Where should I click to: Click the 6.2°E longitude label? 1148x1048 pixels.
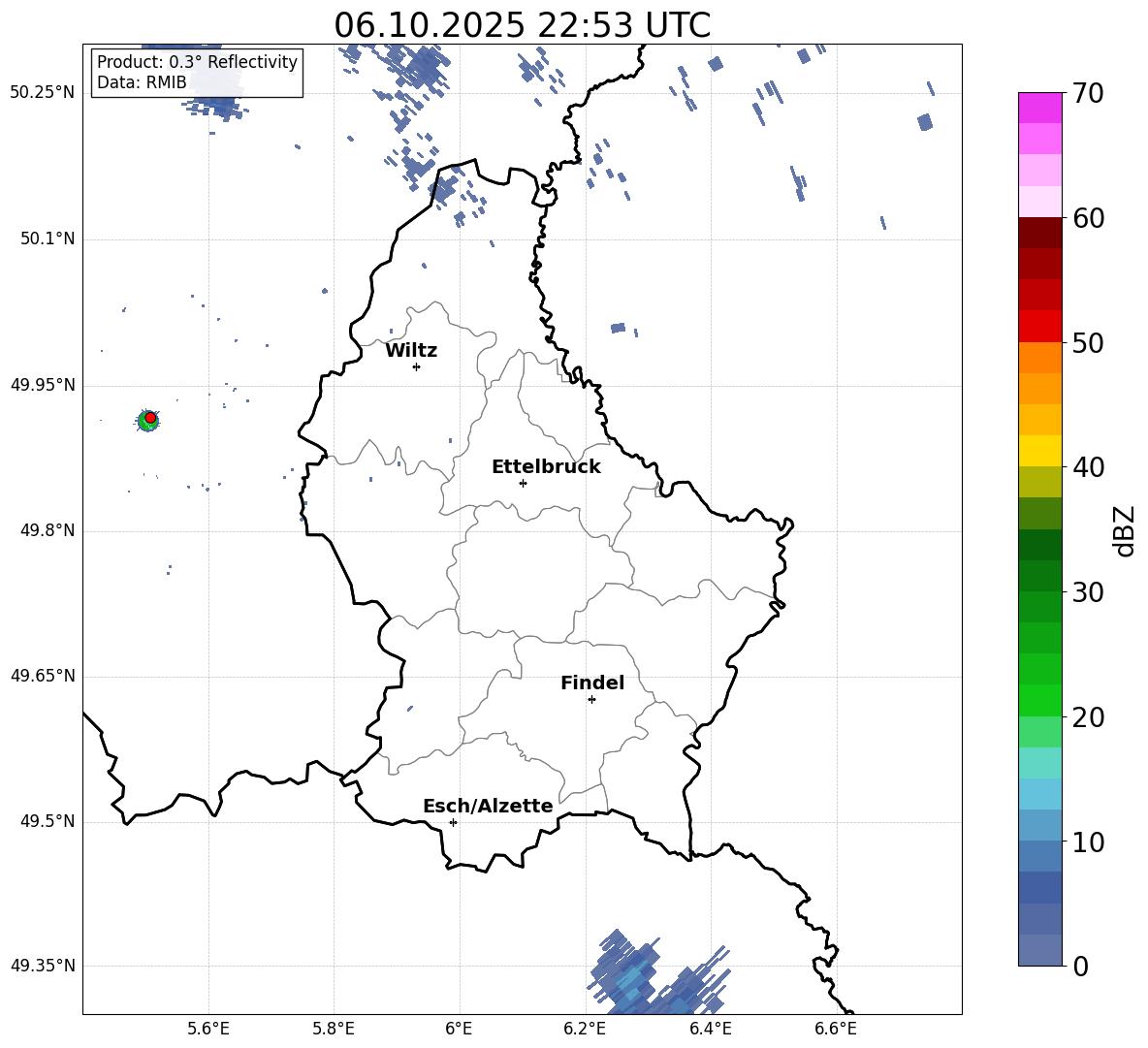tap(585, 1029)
